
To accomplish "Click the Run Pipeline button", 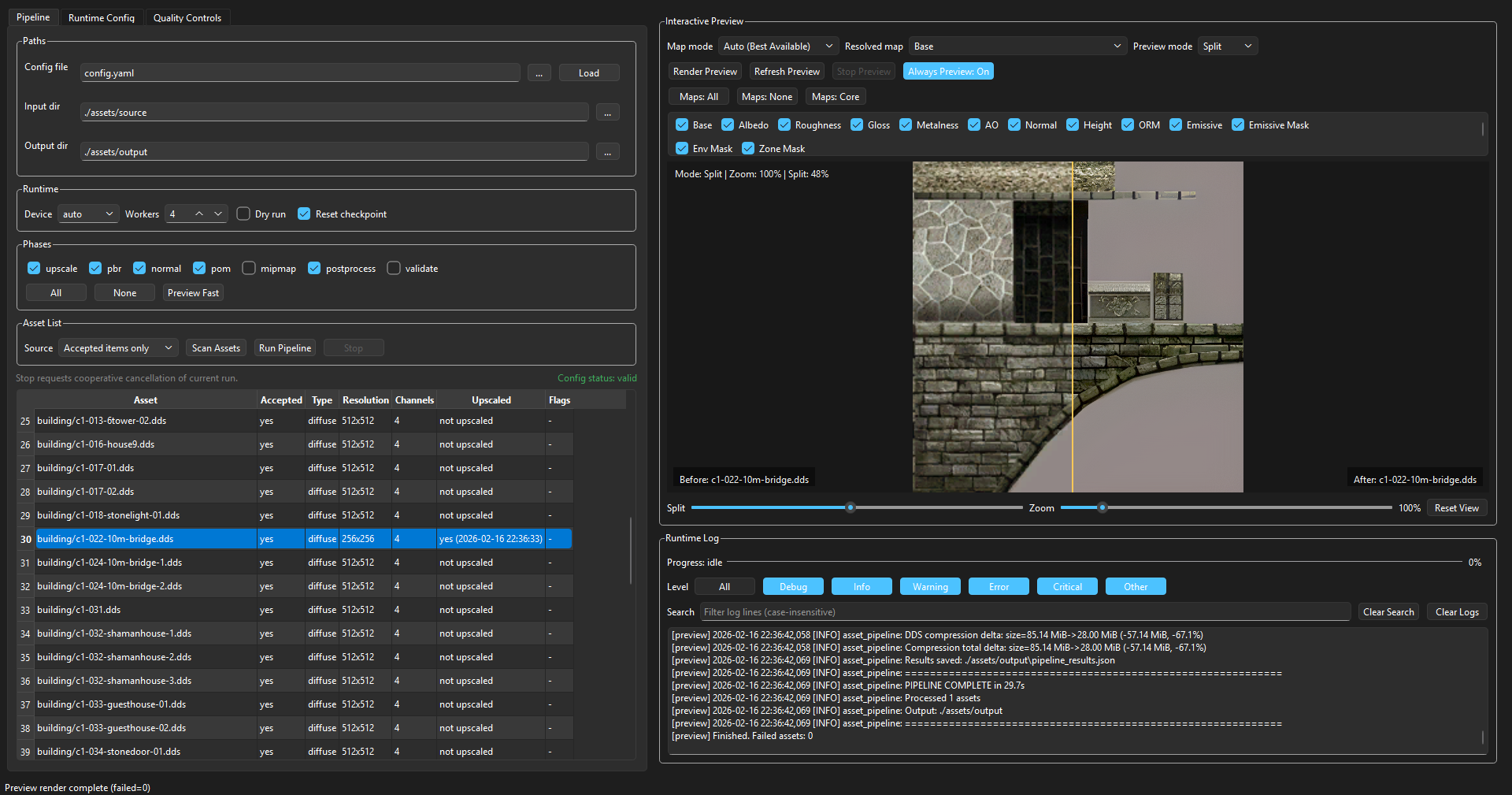I will tap(285, 348).
